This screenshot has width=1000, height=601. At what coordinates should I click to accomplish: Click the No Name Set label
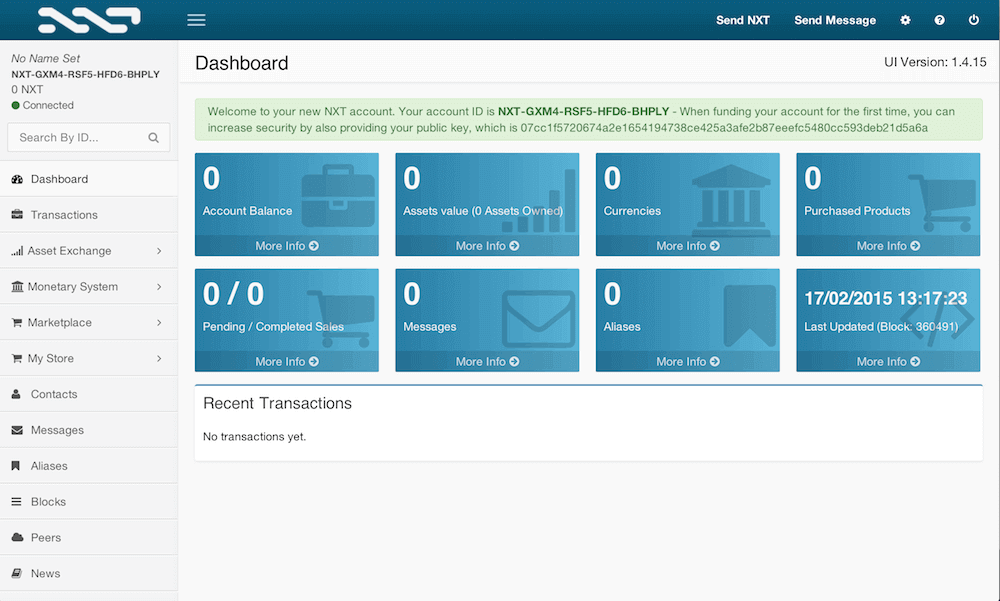(x=45, y=58)
